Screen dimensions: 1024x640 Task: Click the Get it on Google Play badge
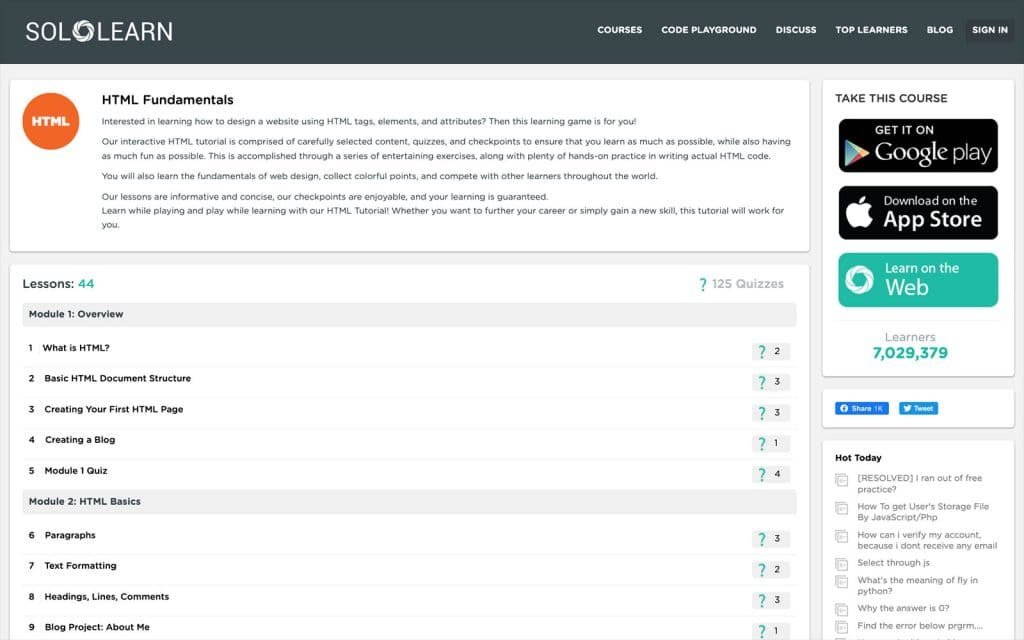[x=917, y=145]
